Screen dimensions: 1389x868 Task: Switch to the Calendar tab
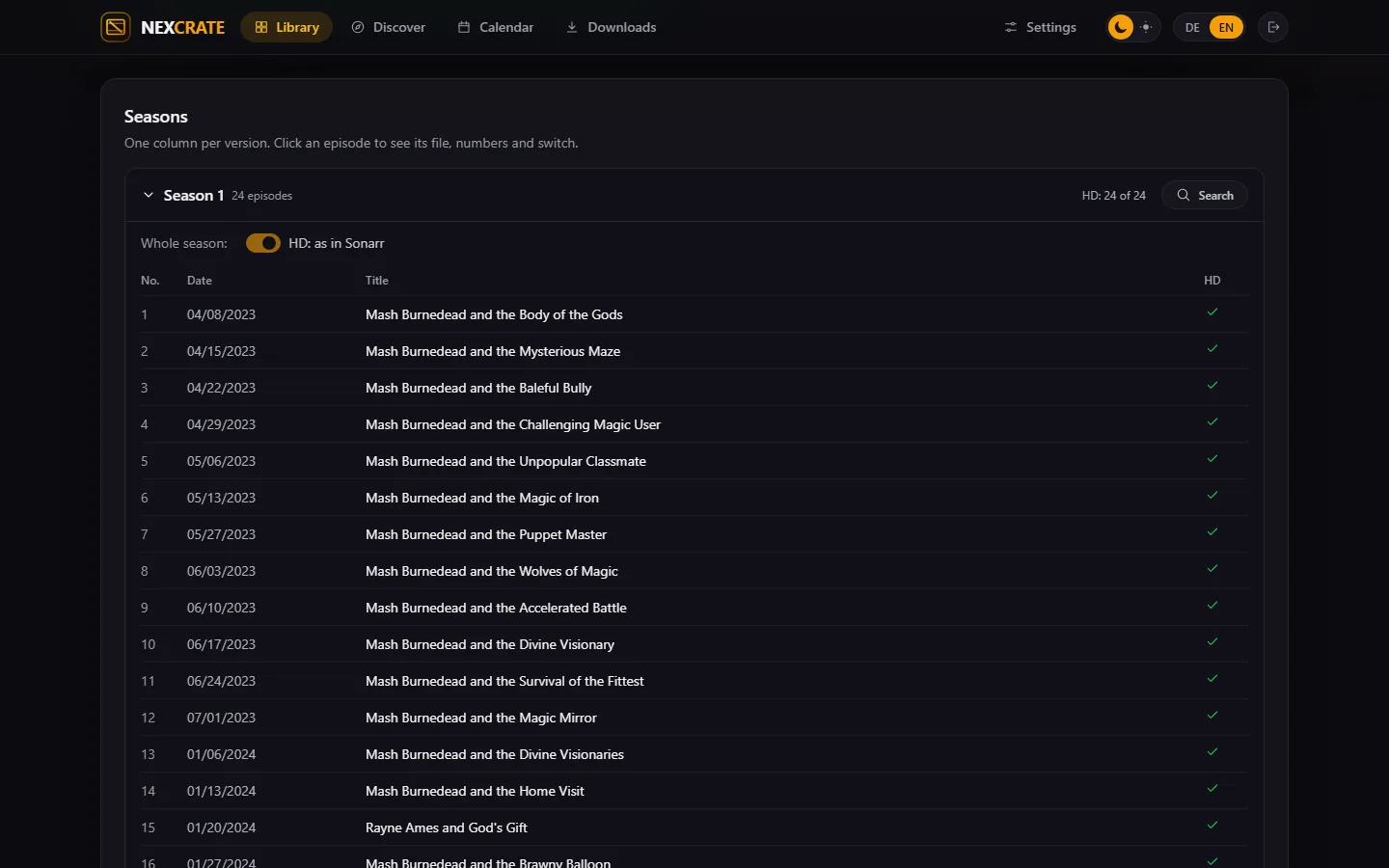(x=496, y=27)
